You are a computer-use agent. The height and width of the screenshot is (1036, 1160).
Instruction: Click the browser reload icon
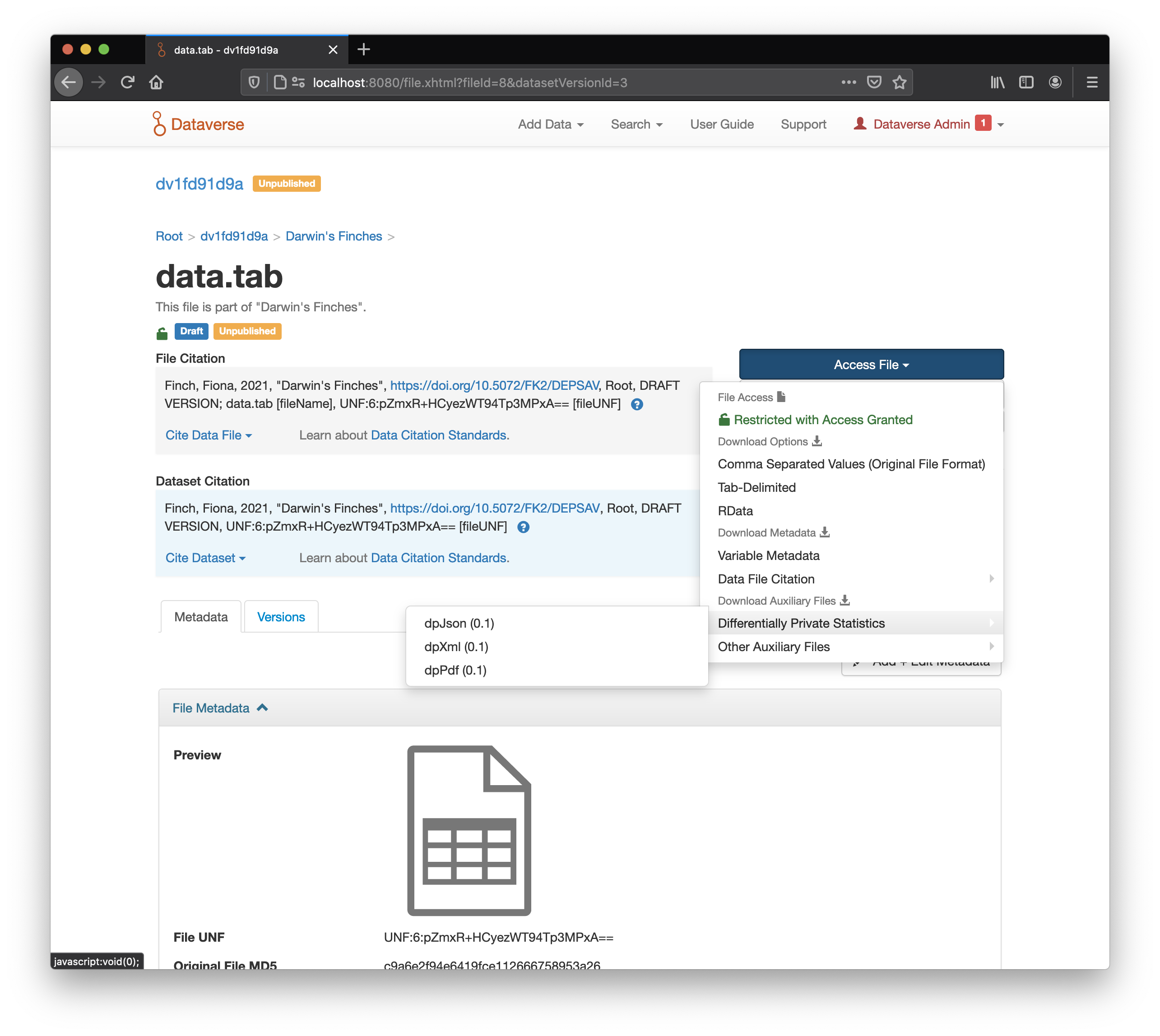tap(128, 82)
